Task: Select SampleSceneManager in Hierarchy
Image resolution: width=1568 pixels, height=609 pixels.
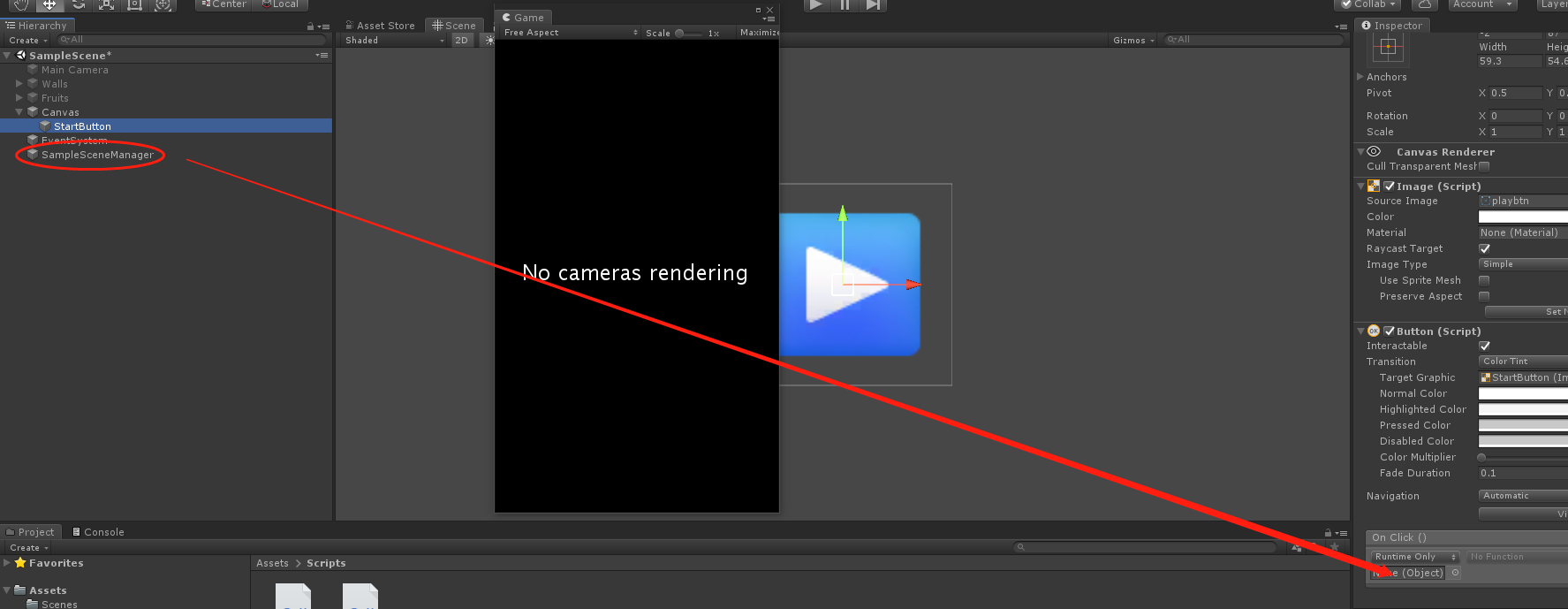Action: pos(97,155)
